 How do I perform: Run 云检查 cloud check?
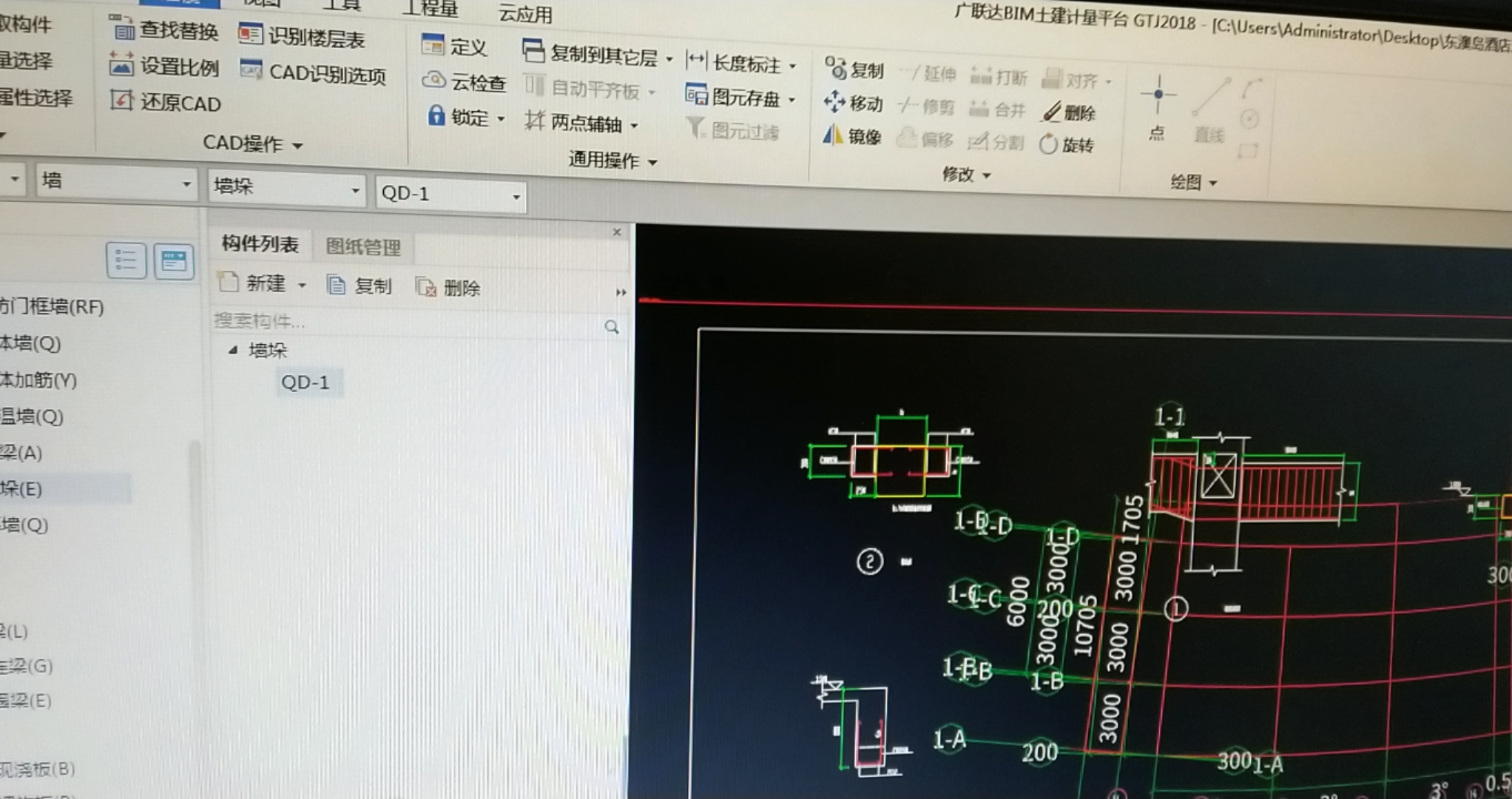pos(464,82)
